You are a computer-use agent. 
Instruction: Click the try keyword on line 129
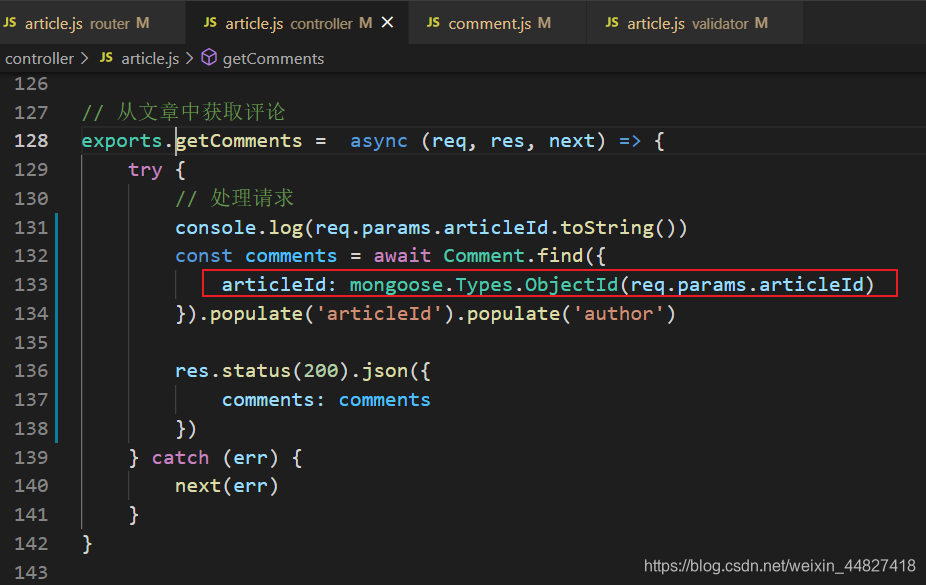pos(145,170)
